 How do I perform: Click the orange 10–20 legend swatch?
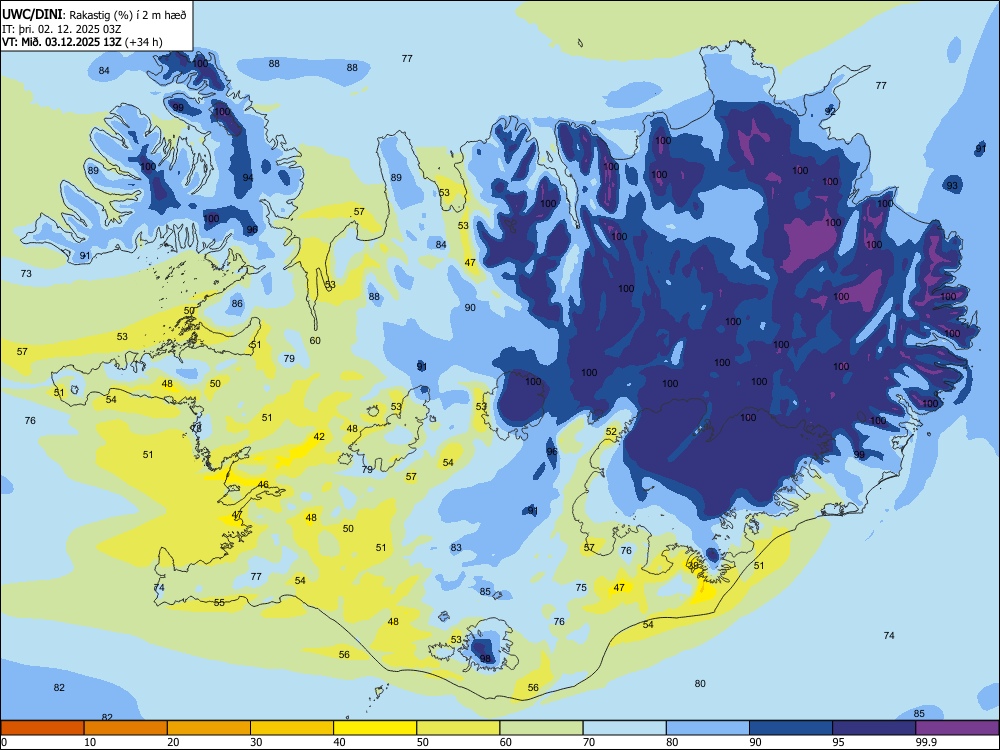pos(126,728)
